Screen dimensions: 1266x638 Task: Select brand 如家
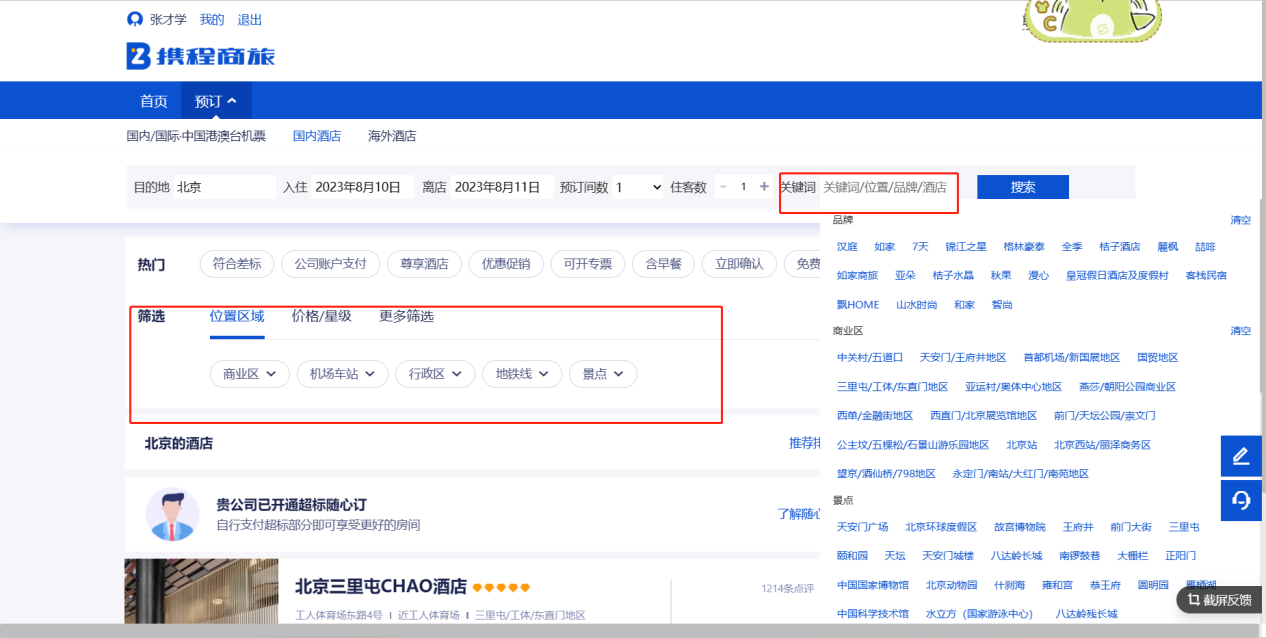click(884, 246)
